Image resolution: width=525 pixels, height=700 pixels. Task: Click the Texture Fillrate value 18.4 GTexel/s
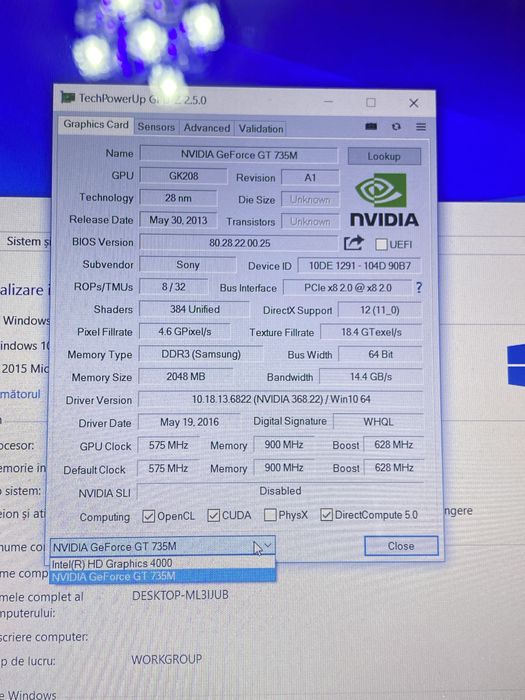(x=371, y=332)
